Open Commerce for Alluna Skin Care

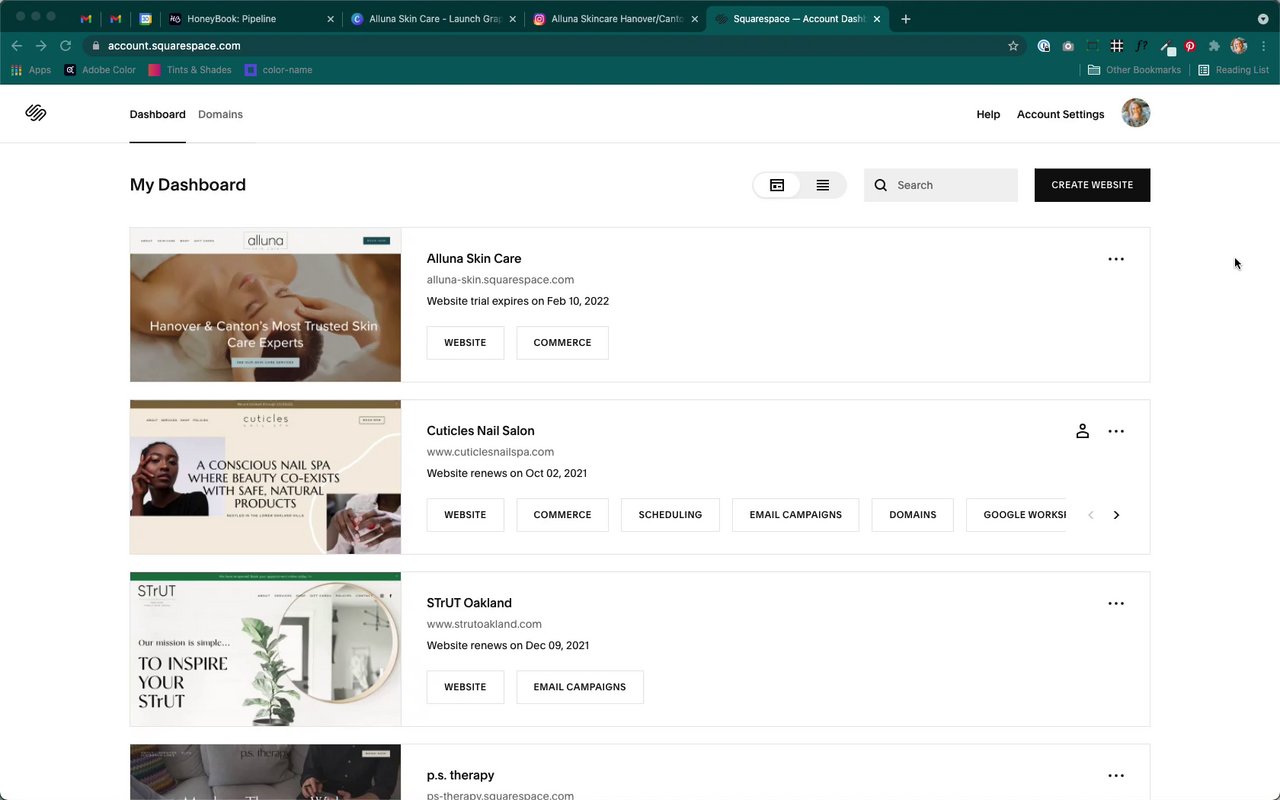[x=562, y=342]
